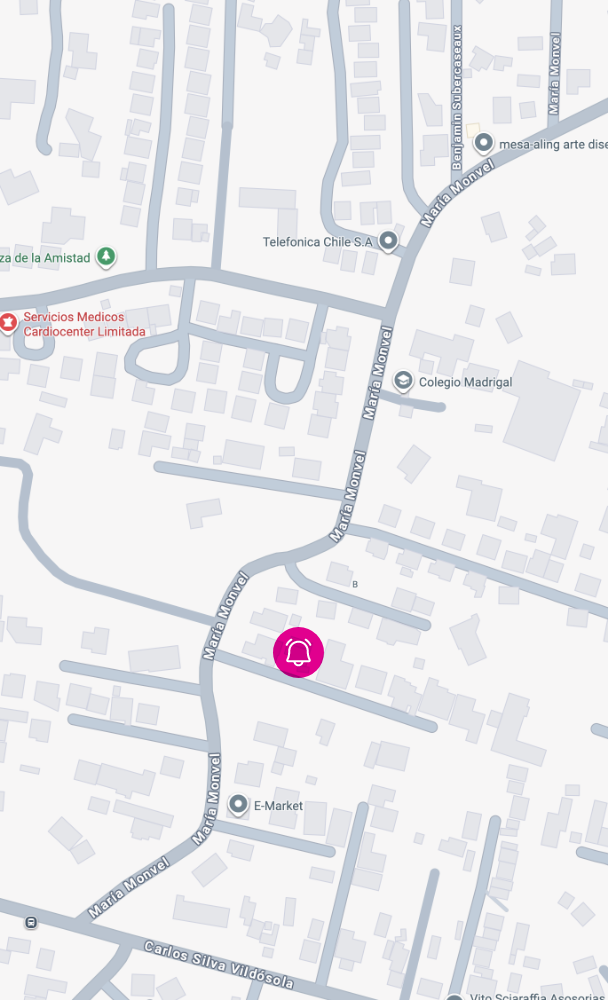Click the Telefonica Chile S.A label
Viewport: 608px width, 1000px height.
[x=318, y=242]
